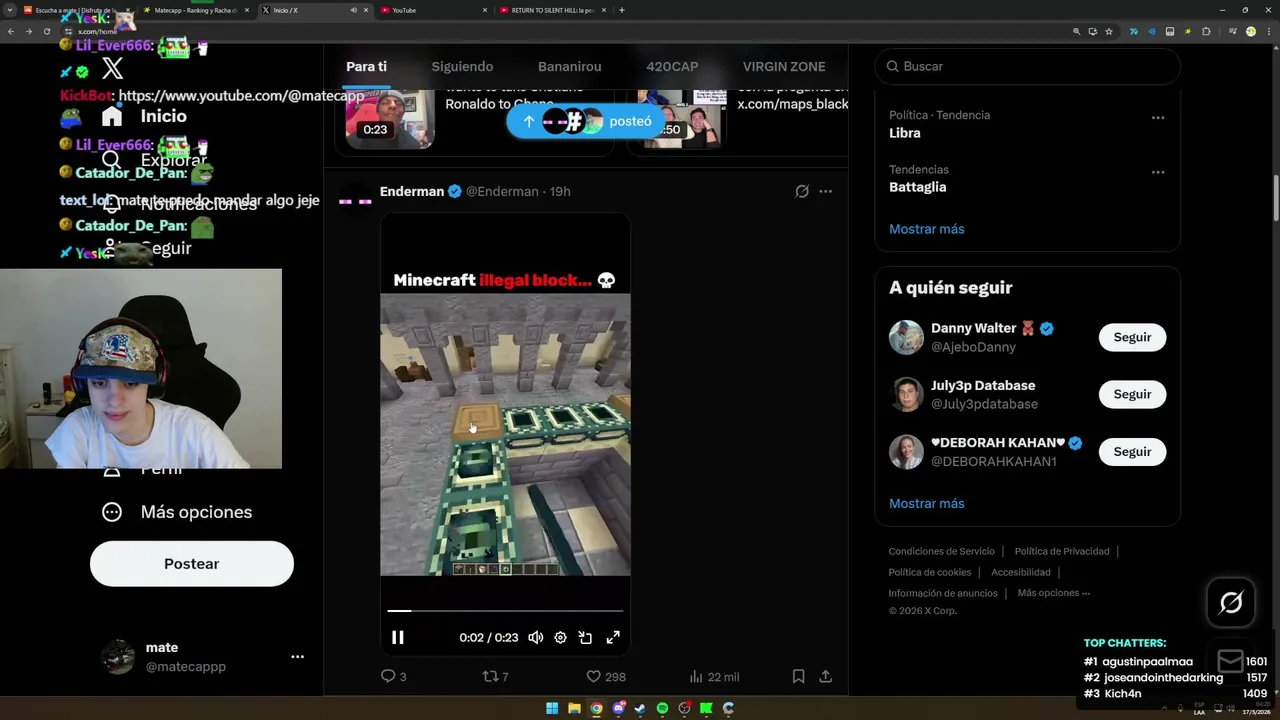Expand the video to fullscreen

click(x=613, y=637)
